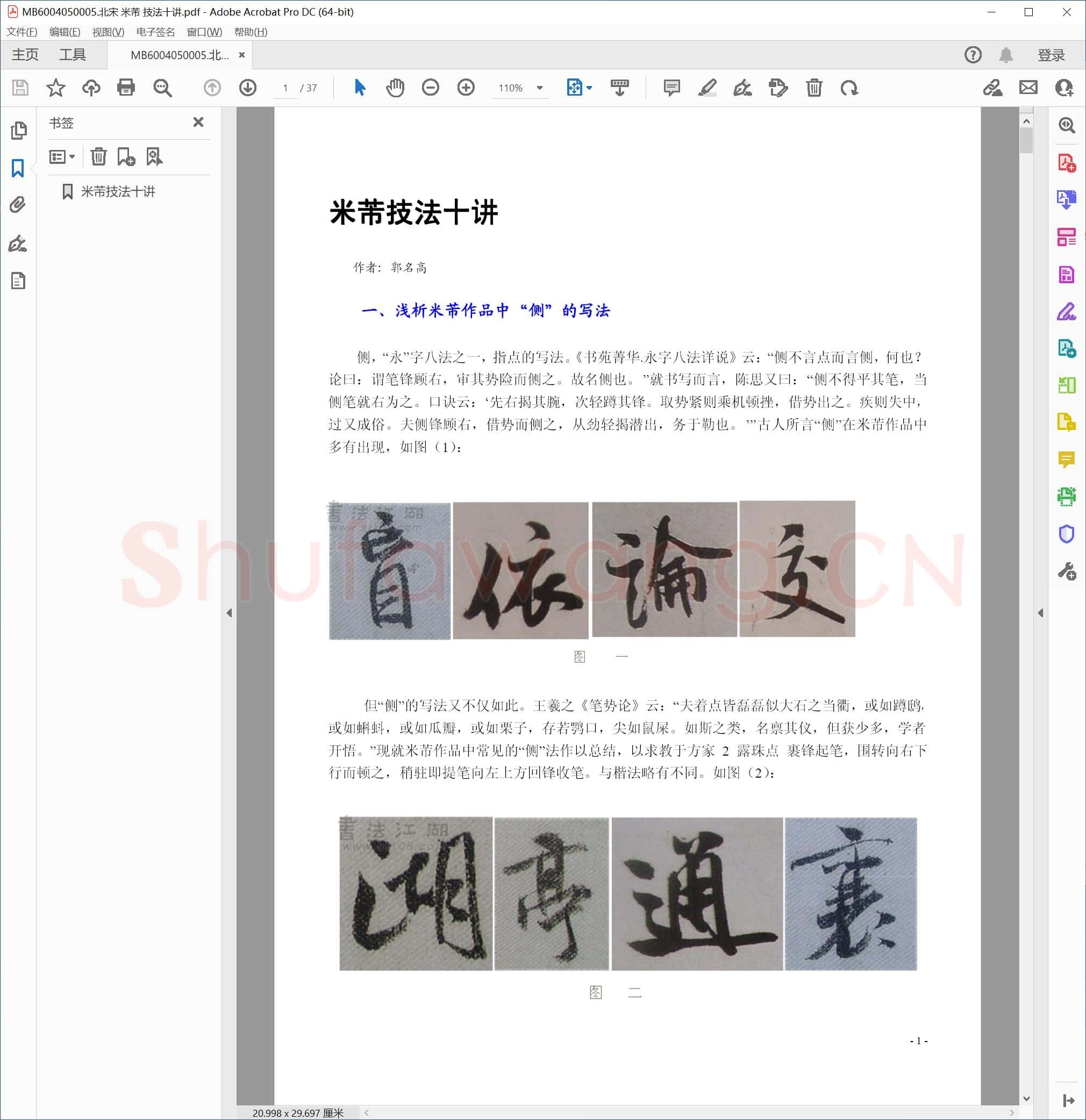Click the page number input field

pyautogui.click(x=285, y=88)
